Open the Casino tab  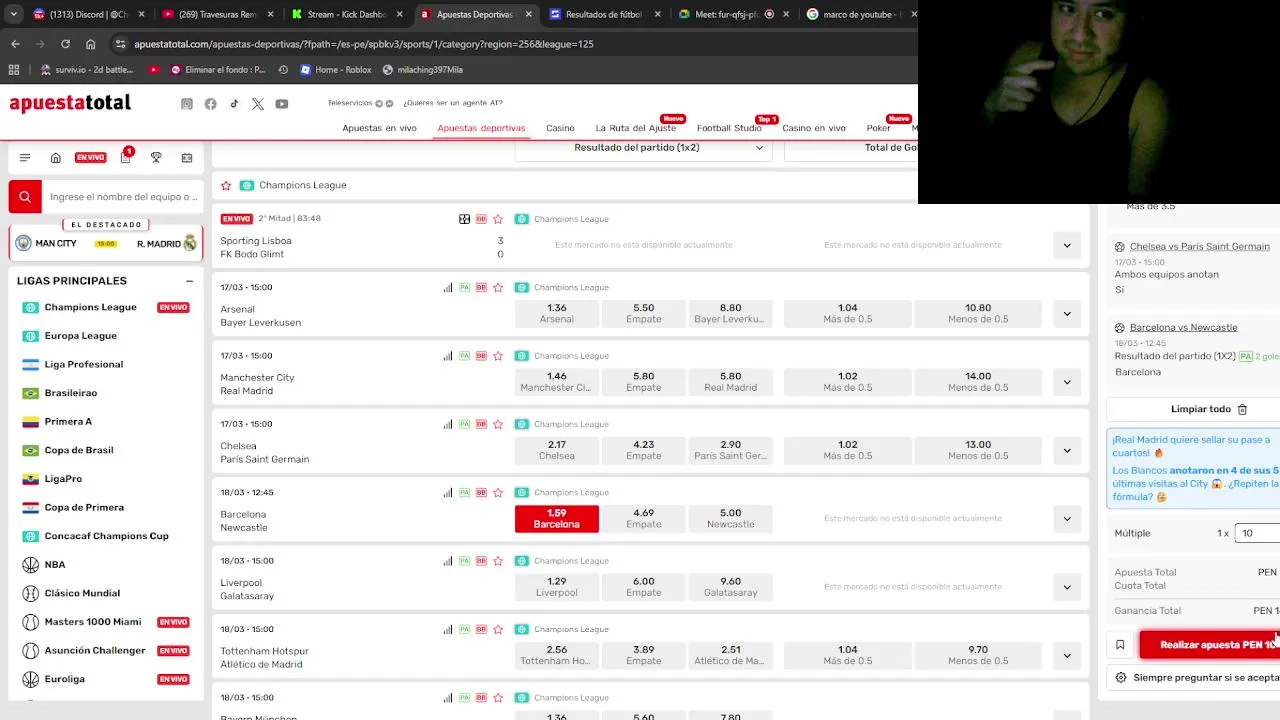[560, 128]
